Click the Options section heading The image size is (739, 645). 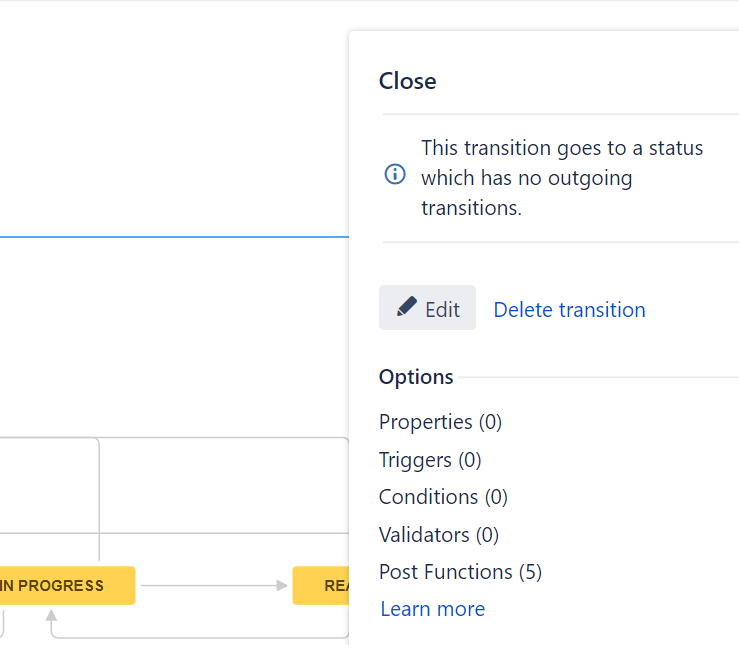coord(416,377)
